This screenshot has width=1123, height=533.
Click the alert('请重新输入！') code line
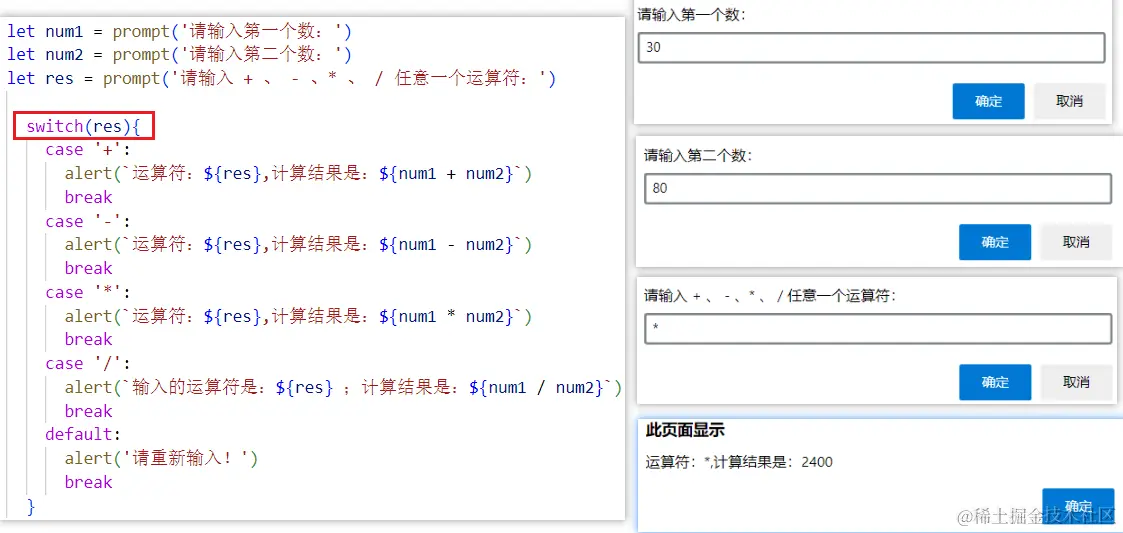click(x=160, y=458)
